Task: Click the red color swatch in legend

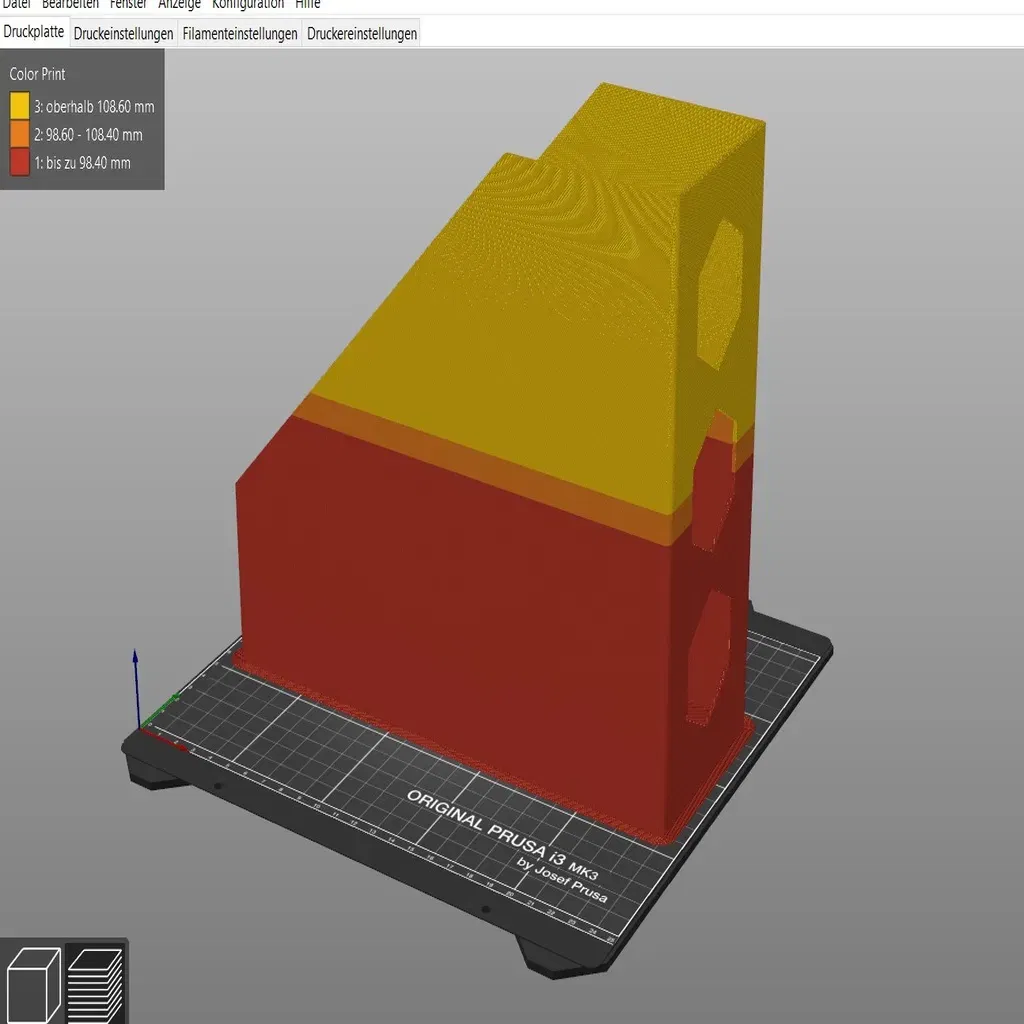Action: (20, 162)
